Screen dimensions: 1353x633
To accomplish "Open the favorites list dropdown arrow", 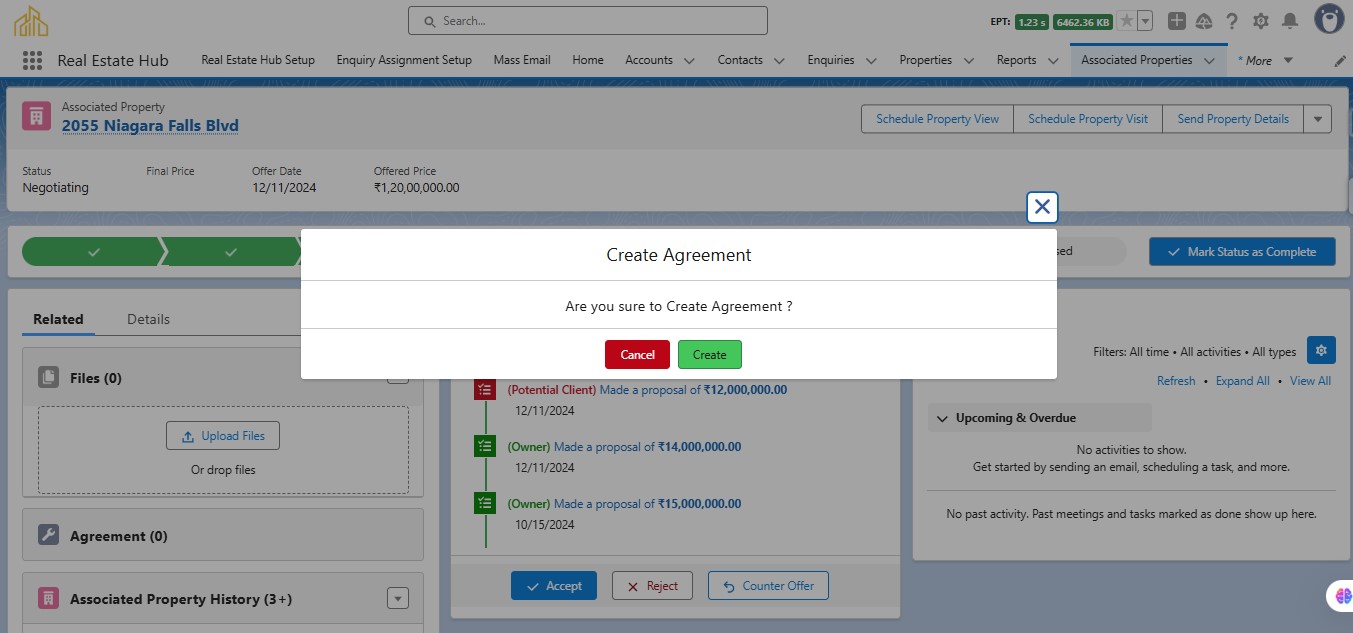I will click(x=1145, y=21).
